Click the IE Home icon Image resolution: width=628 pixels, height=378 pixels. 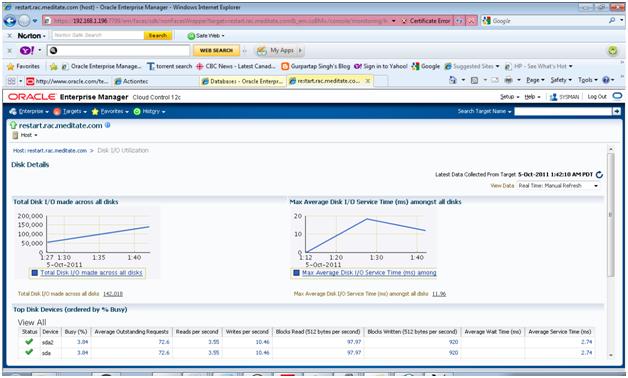[453, 80]
